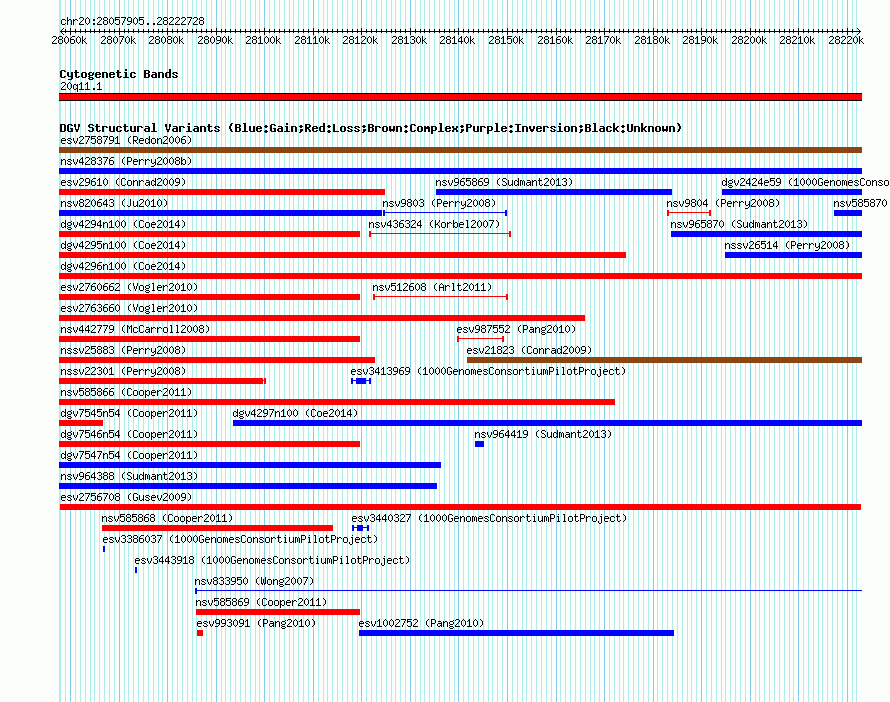Click nsv512608 (Arlt2011) label
Image resolution: width=890 pixels, height=702 pixels.
pyautogui.click(x=432, y=287)
